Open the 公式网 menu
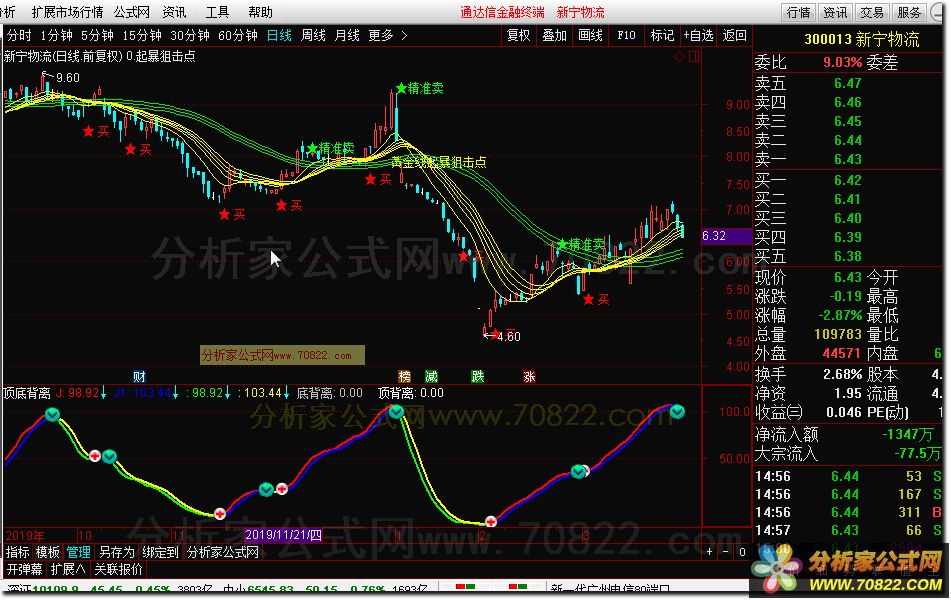Image resolution: width=951 pixels, height=600 pixels. 132,12
